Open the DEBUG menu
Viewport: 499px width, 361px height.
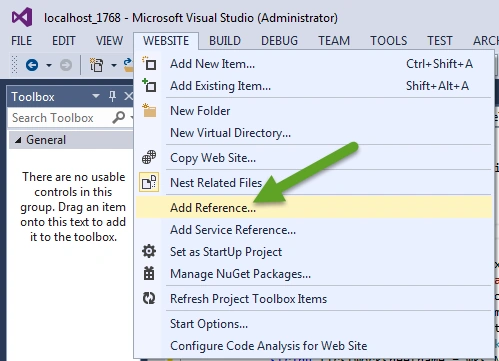[x=279, y=41]
